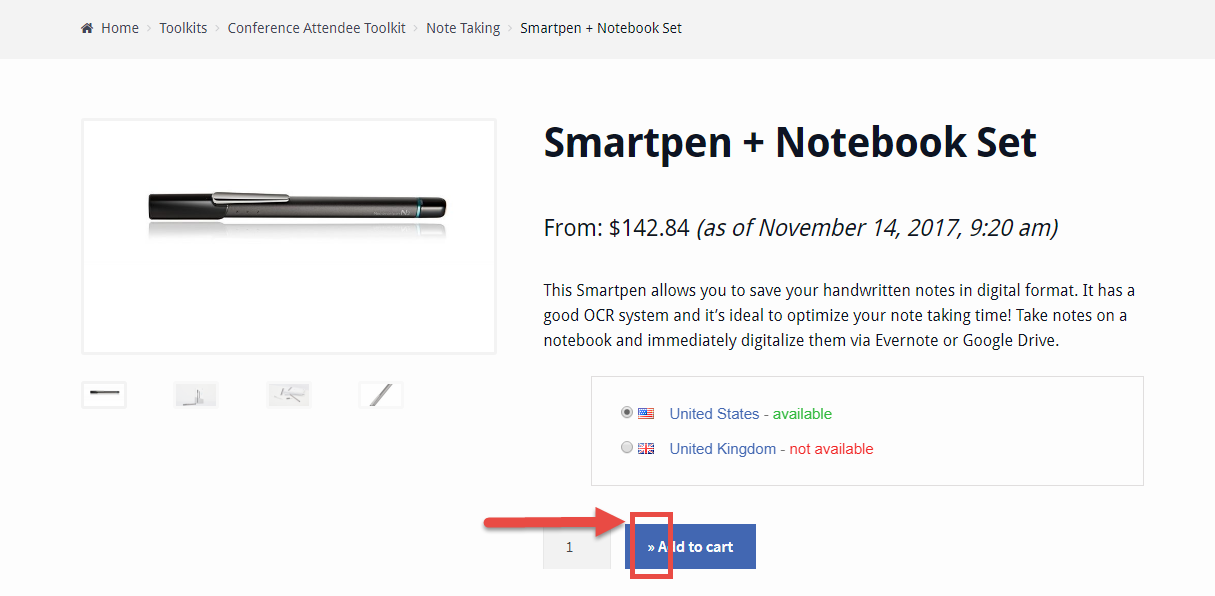This screenshot has width=1215, height=596.
Task: Click the United States link
Action: tap(714, 412)
